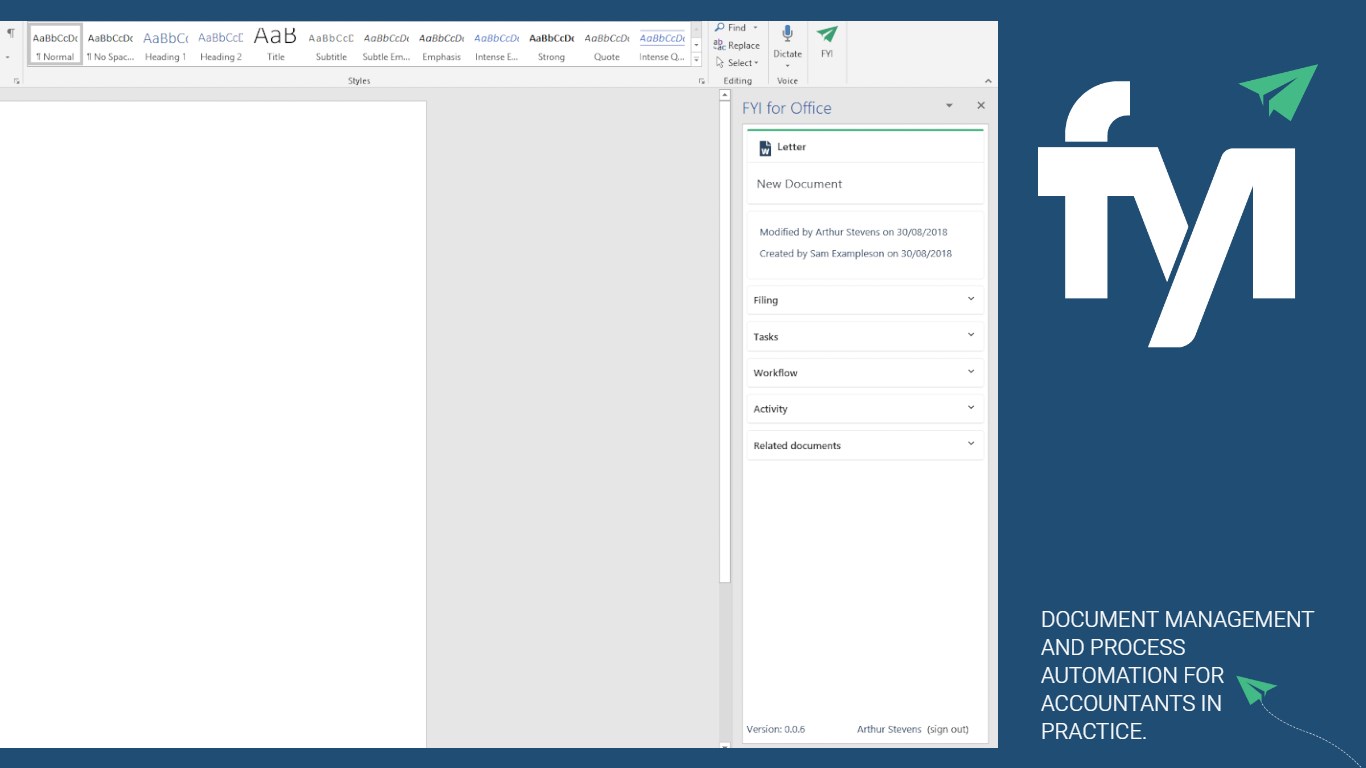Apply the Heading 2 style
This screenshot has height=768, width=1366.
point(220,45)
